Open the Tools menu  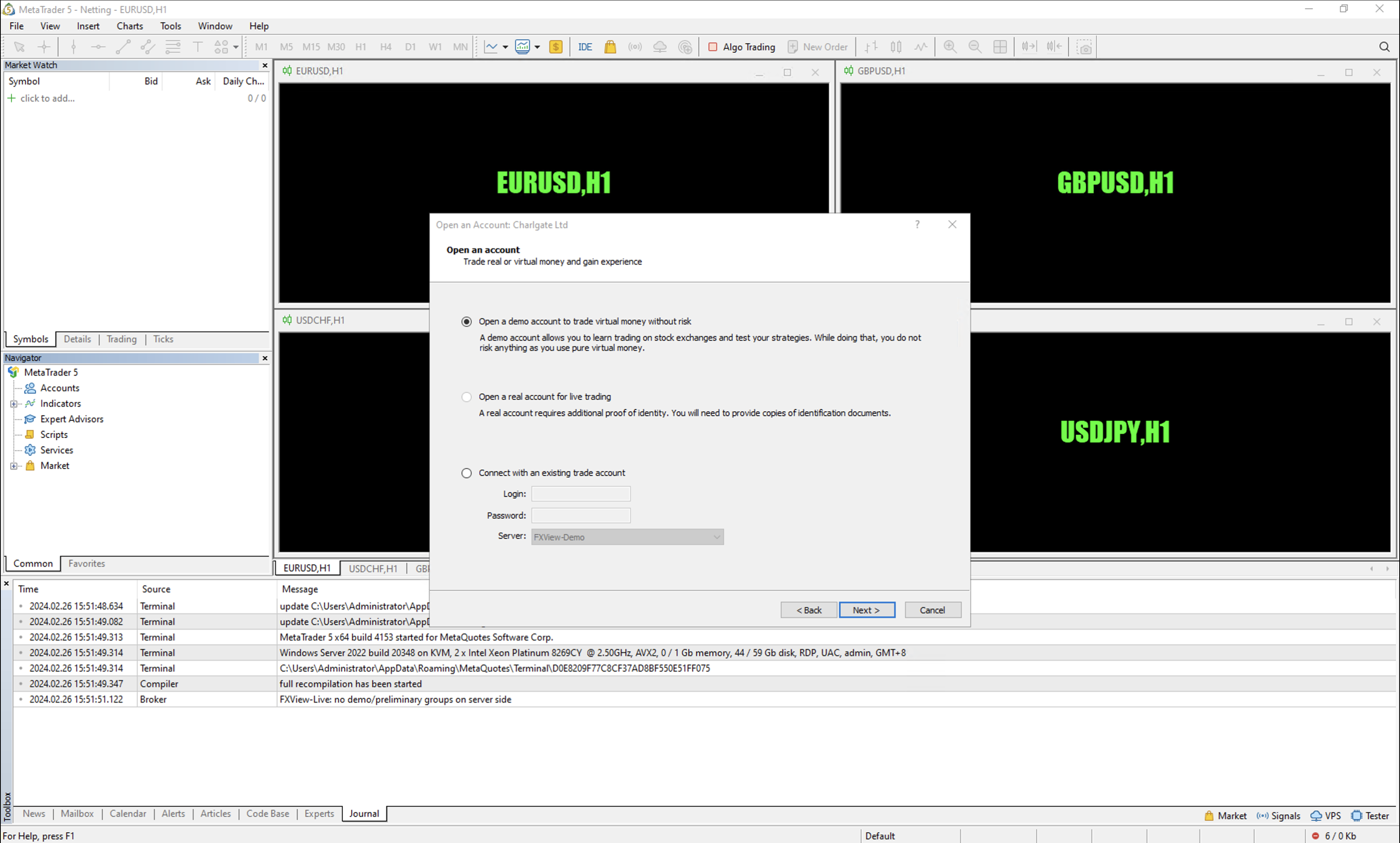pos(170,26)
